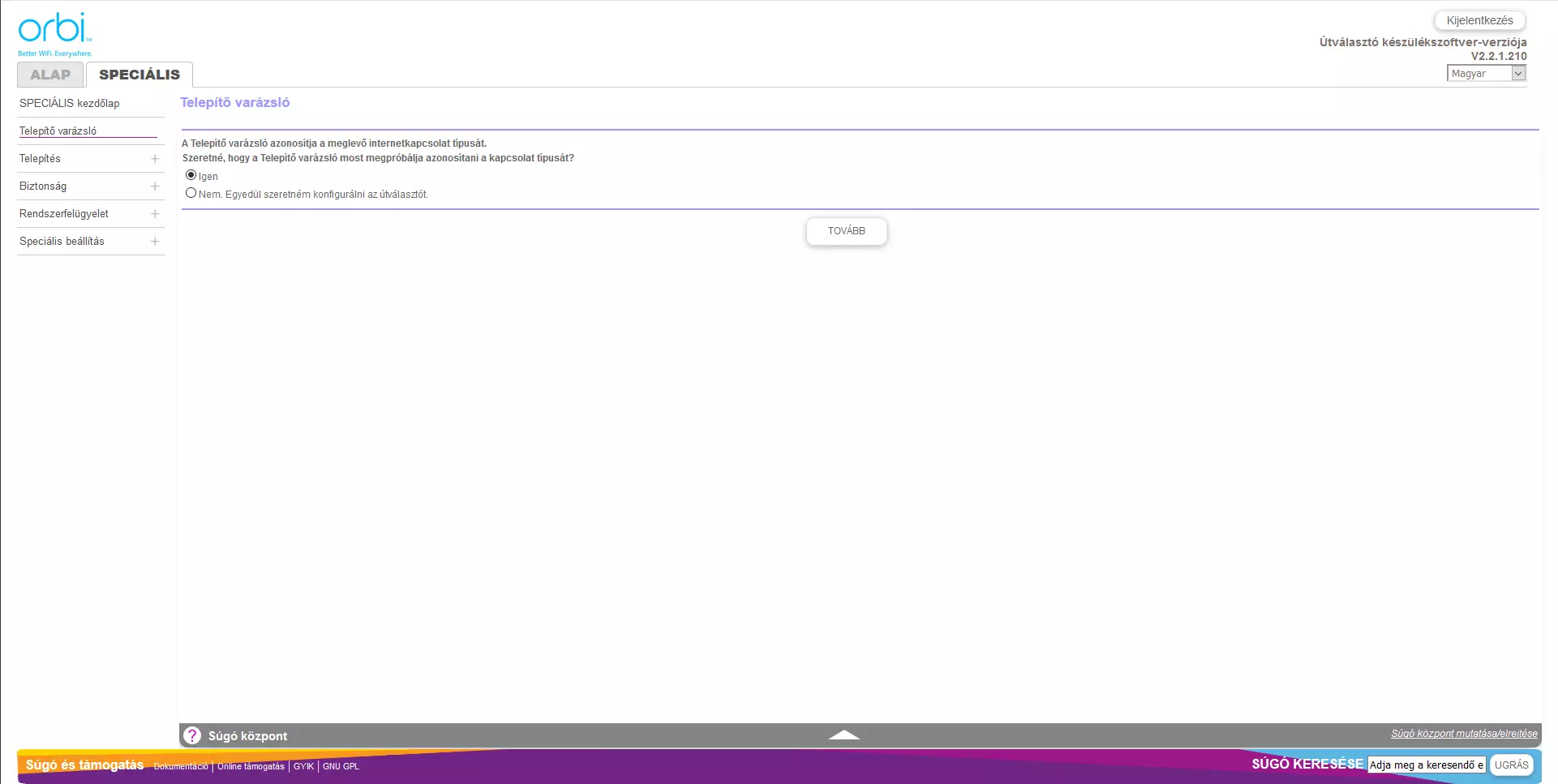Screen dimensions: 1558x784
Task: Expand the Biztonság menu section
Action: 43,186
